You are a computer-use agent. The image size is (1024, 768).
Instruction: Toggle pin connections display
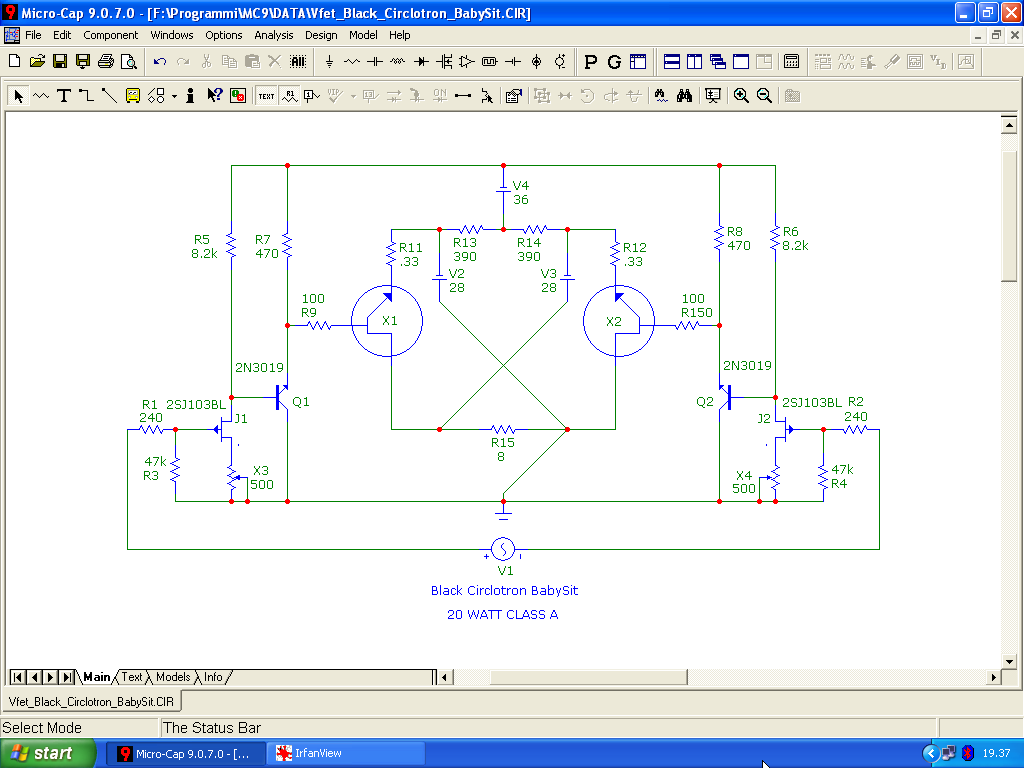462,96
